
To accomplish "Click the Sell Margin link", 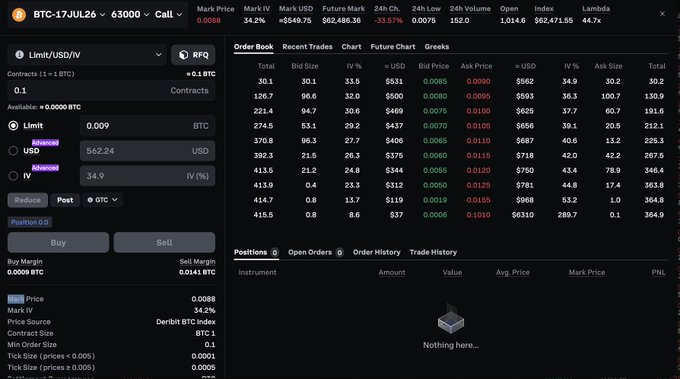I will pyautogui.click(x=197, y=261).
